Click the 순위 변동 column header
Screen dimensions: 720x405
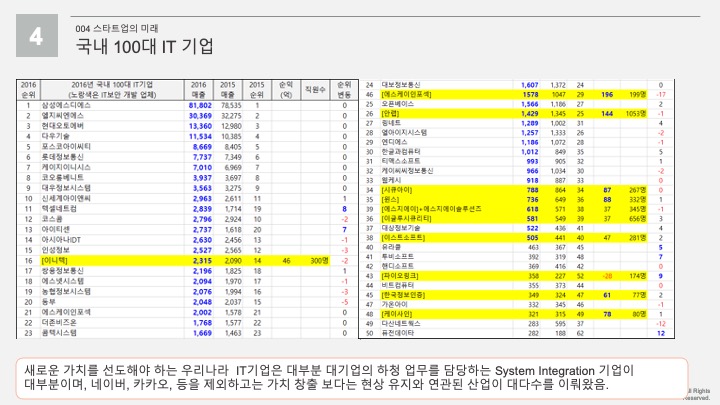pyautogui.click(x=344, y=90)
